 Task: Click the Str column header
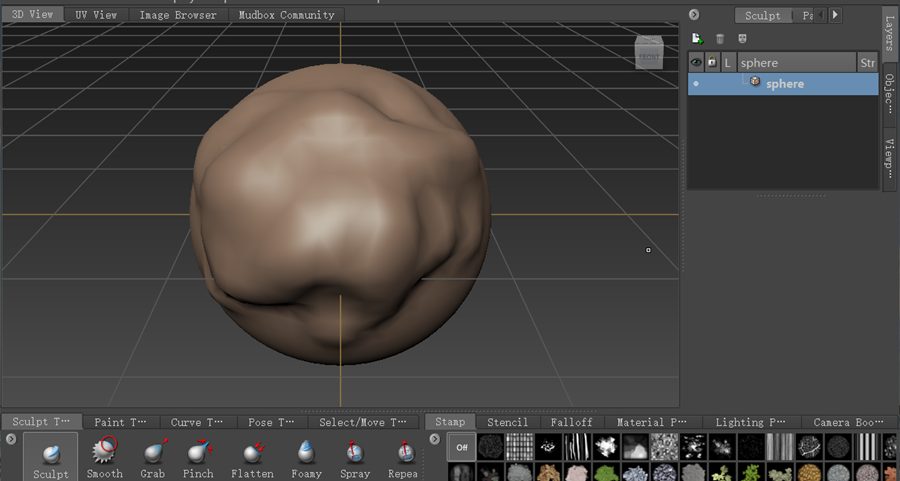(x=867, y=62)
